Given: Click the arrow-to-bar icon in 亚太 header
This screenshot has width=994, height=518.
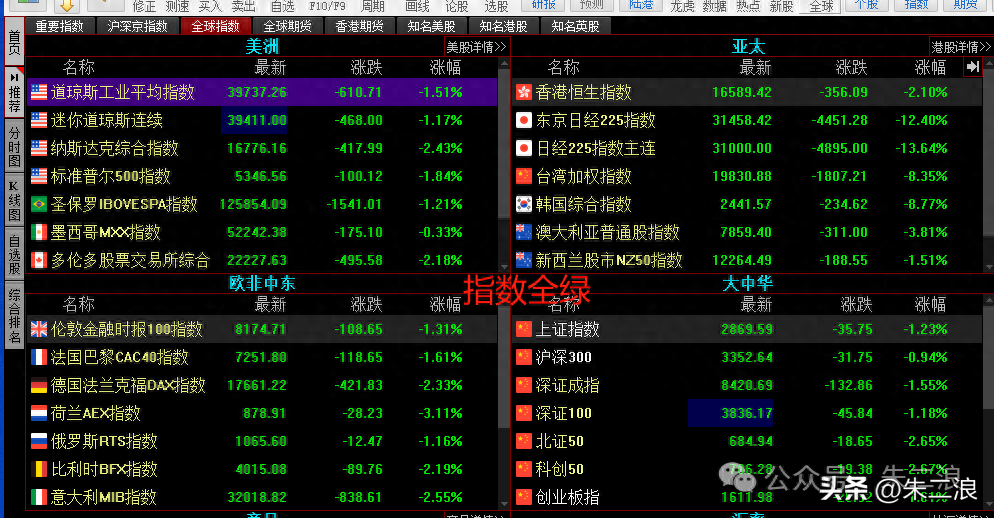Looking at the screenshot, I should (x=972, y=67).
